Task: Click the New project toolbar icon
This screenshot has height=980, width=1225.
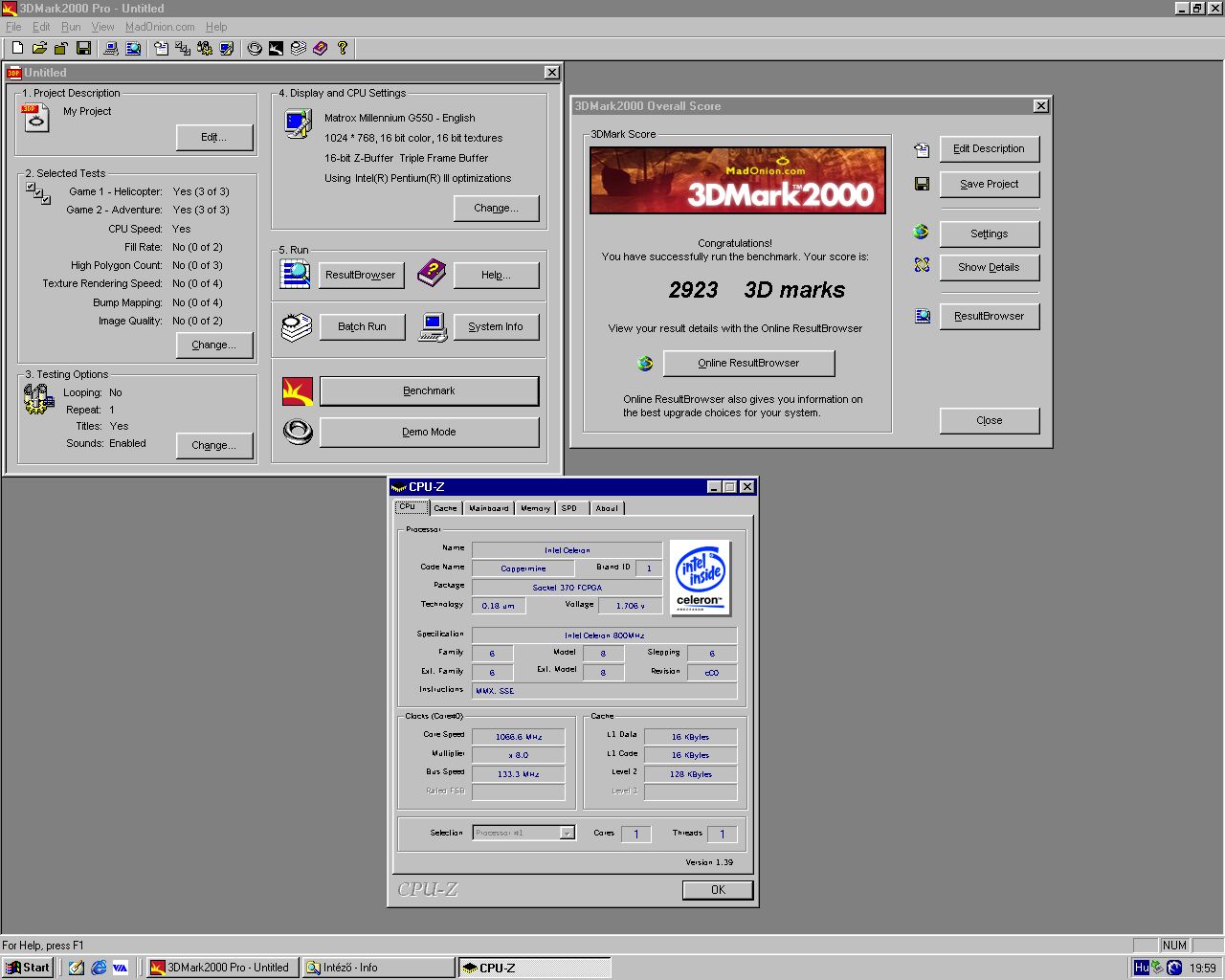Action: coord(17,48)
